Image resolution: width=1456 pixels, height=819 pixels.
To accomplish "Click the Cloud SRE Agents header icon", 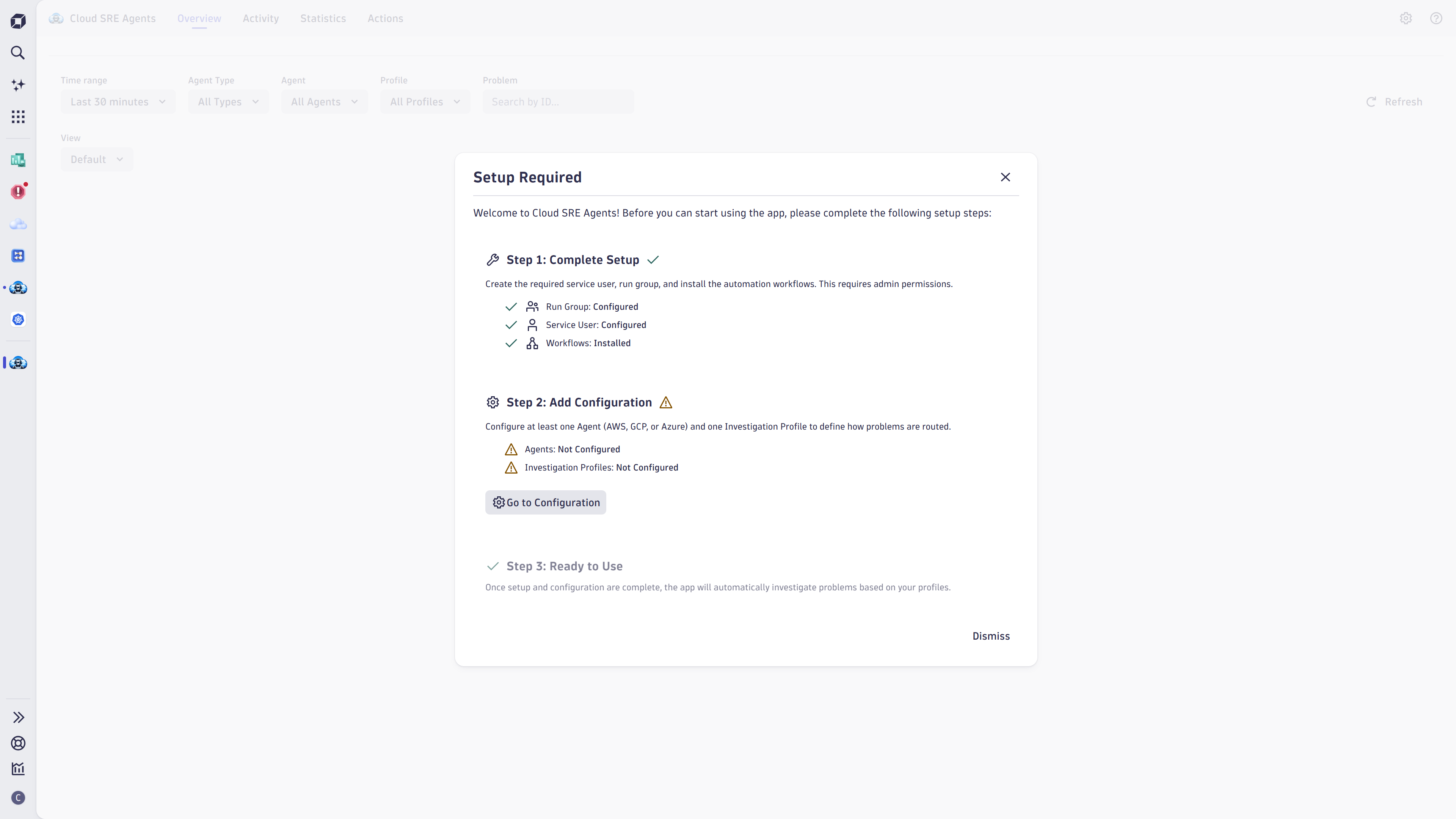I will click(56, 18).
